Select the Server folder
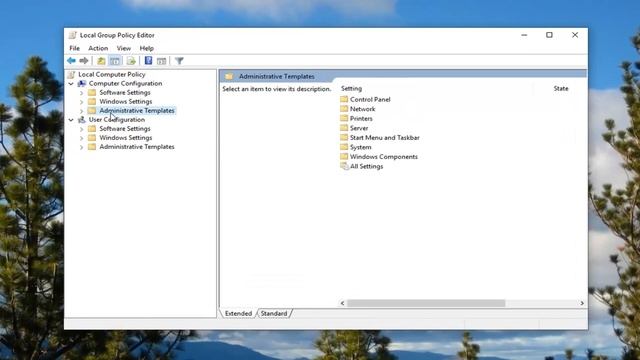The width and height of the screenshot is (640, 360). 359,128
